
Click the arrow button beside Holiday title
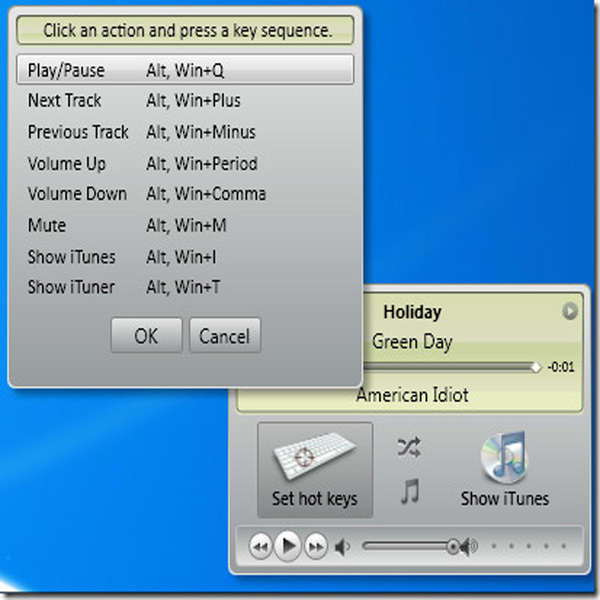pyautogui.click(x=570, y=311)
